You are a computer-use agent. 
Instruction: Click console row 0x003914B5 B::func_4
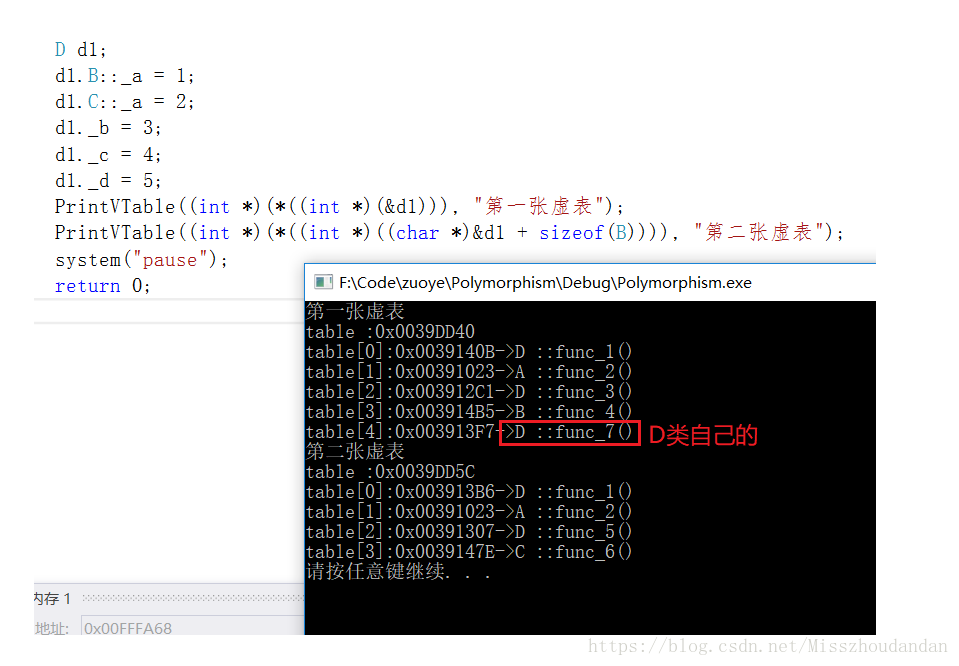point(469,412)
